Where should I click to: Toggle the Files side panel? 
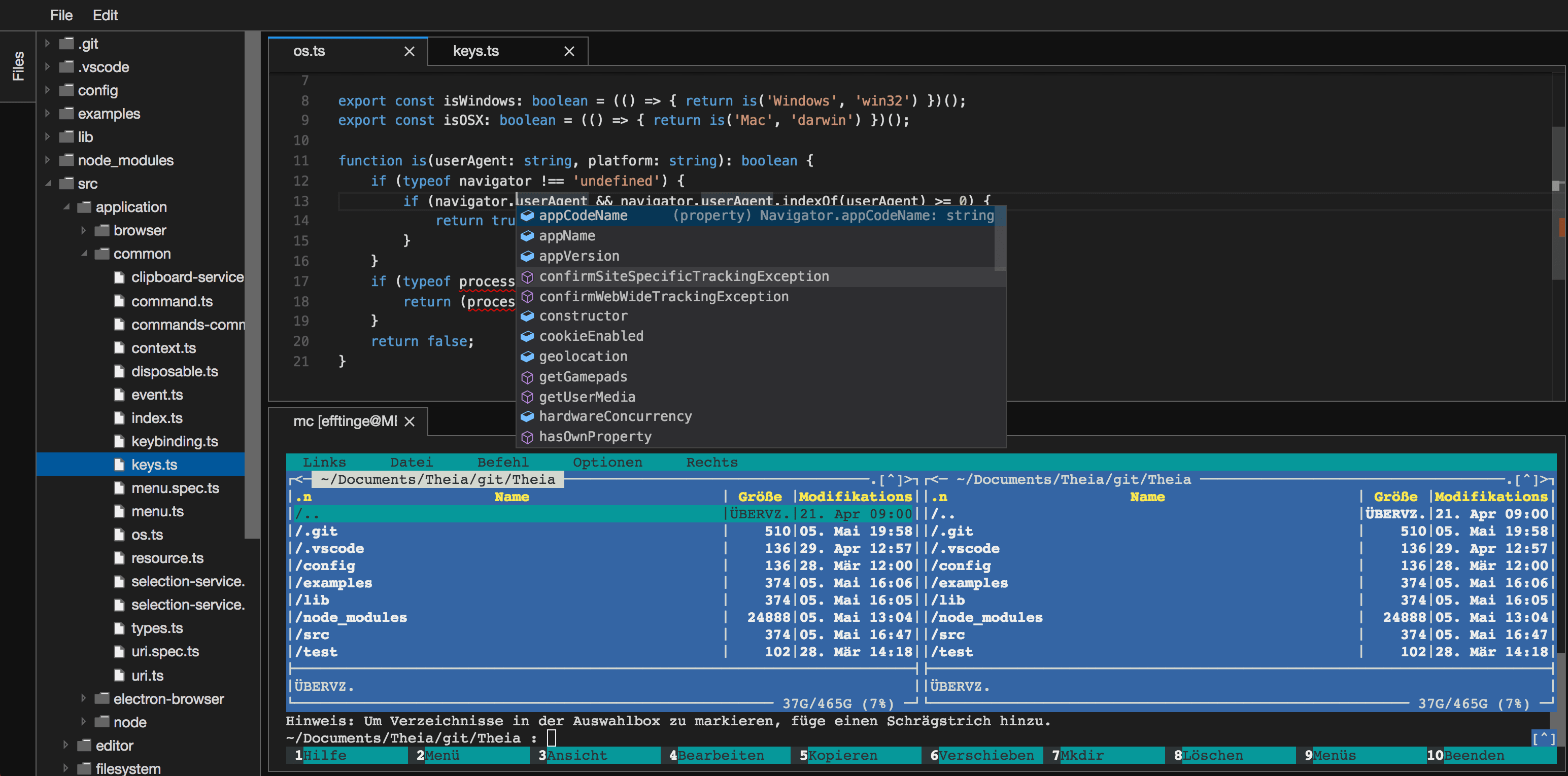click(18, 66)
